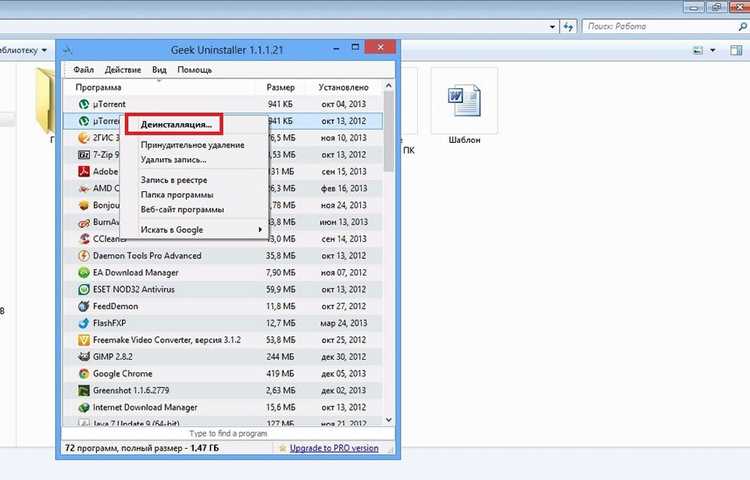Click the ESET NOD32 Antivirus icon
Screen dimensions: 750x480
click(x=84, y=289)
